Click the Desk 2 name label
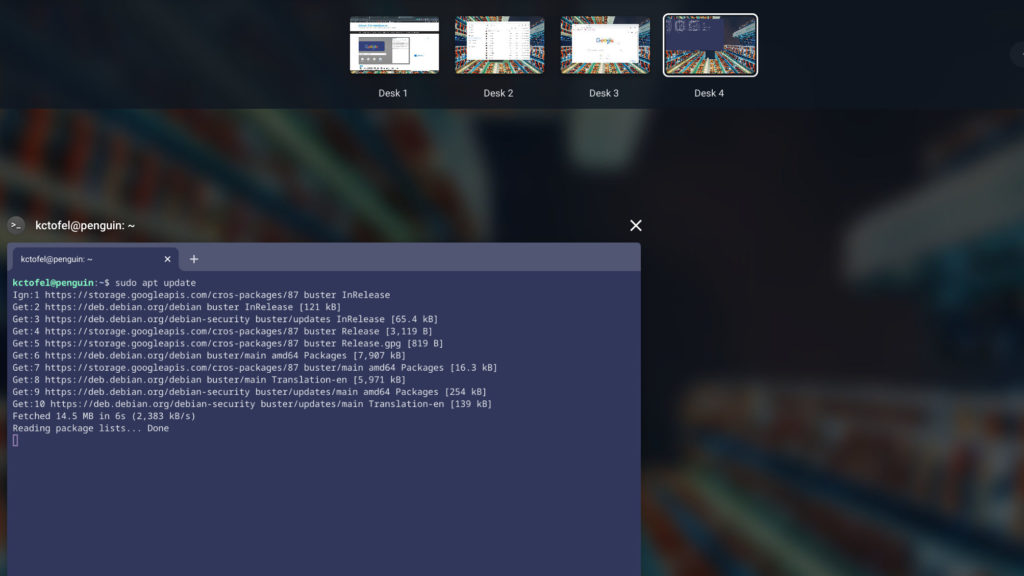The width and height of the screenshot is (1024, 576). click(498, 93)
